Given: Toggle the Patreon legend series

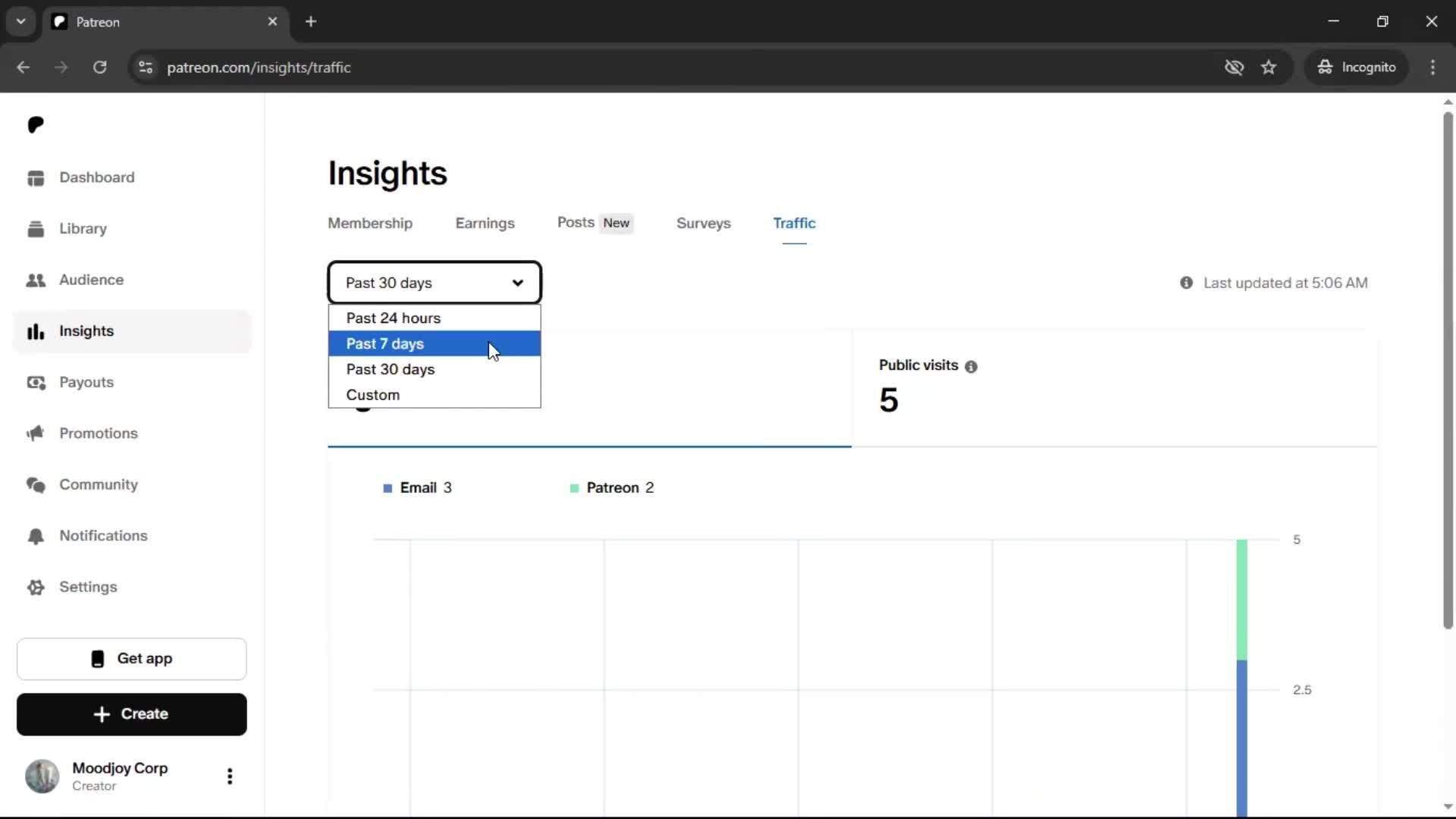Looking at the screenshot, I should (612, 488).
